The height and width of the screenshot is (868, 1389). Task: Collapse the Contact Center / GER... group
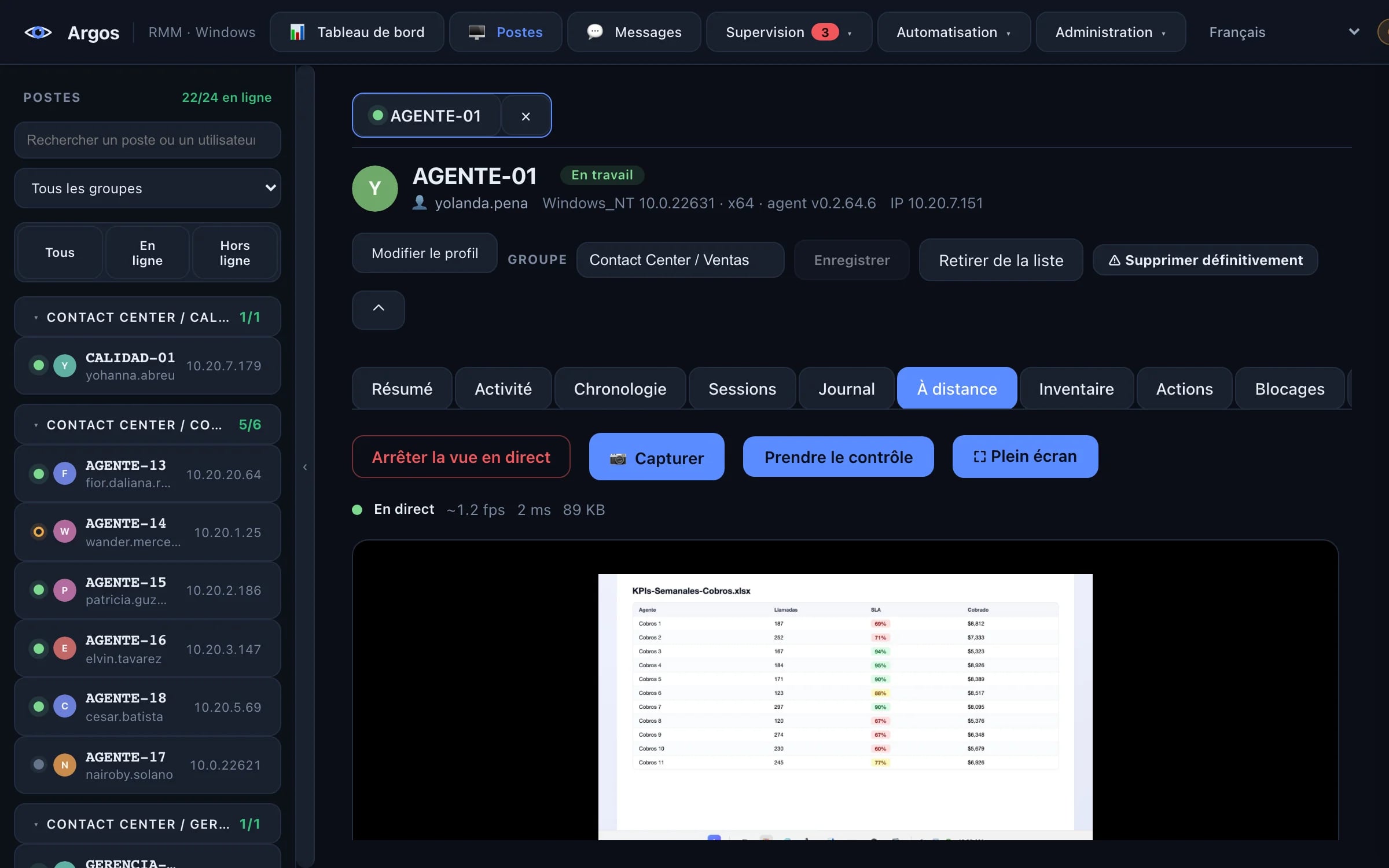point(148,824)
